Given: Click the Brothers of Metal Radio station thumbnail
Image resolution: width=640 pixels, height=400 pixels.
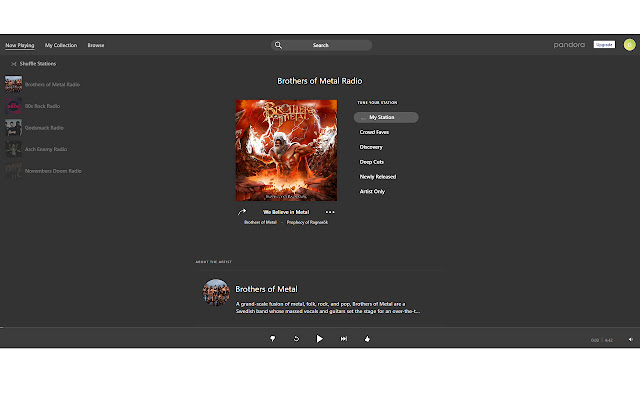Looking at the screenshot, I should [13, 84].
